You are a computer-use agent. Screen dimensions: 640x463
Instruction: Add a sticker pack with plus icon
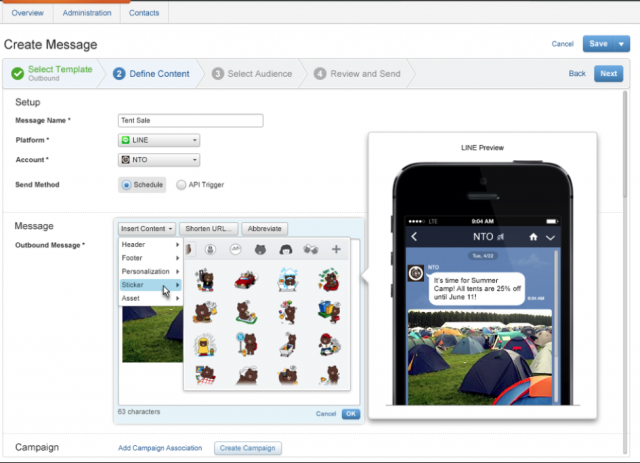click(336, 249)
